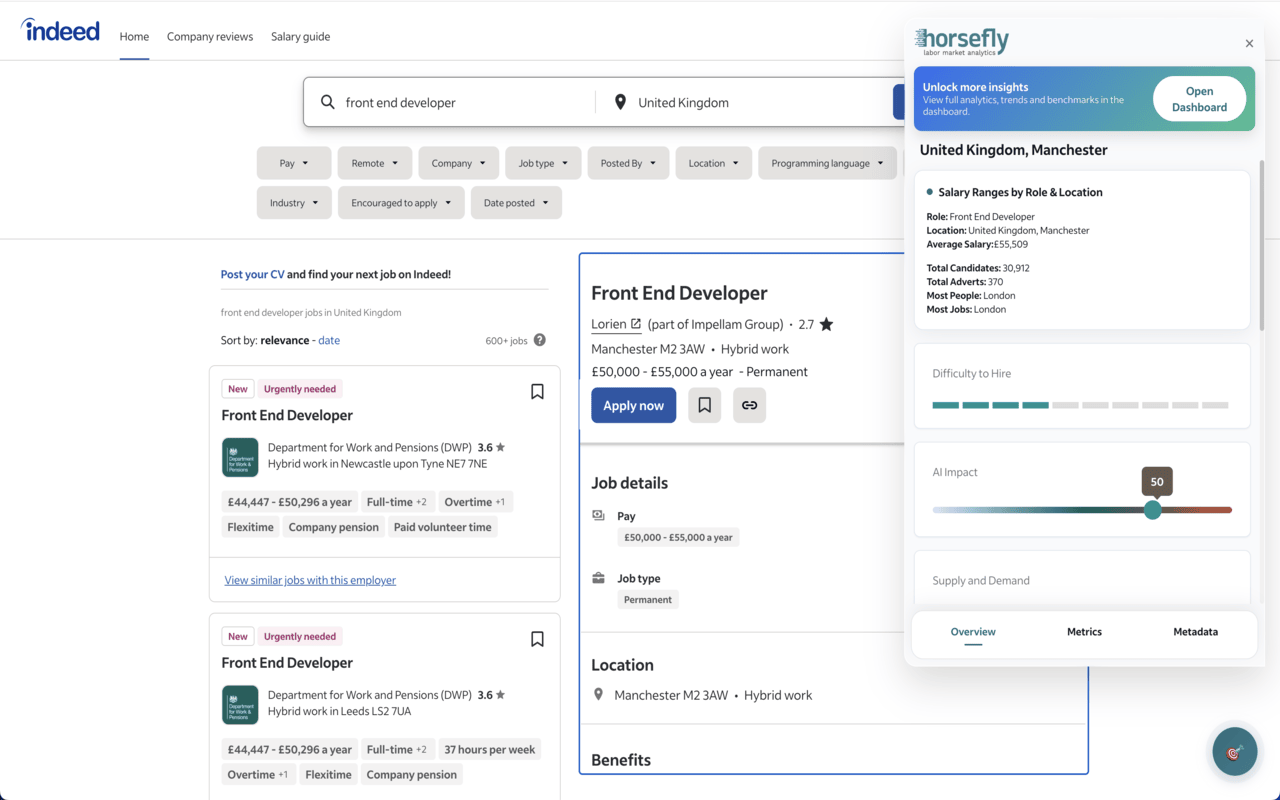Click the Supply and Demand card heading
The image size is (1280, 800).
981,580
